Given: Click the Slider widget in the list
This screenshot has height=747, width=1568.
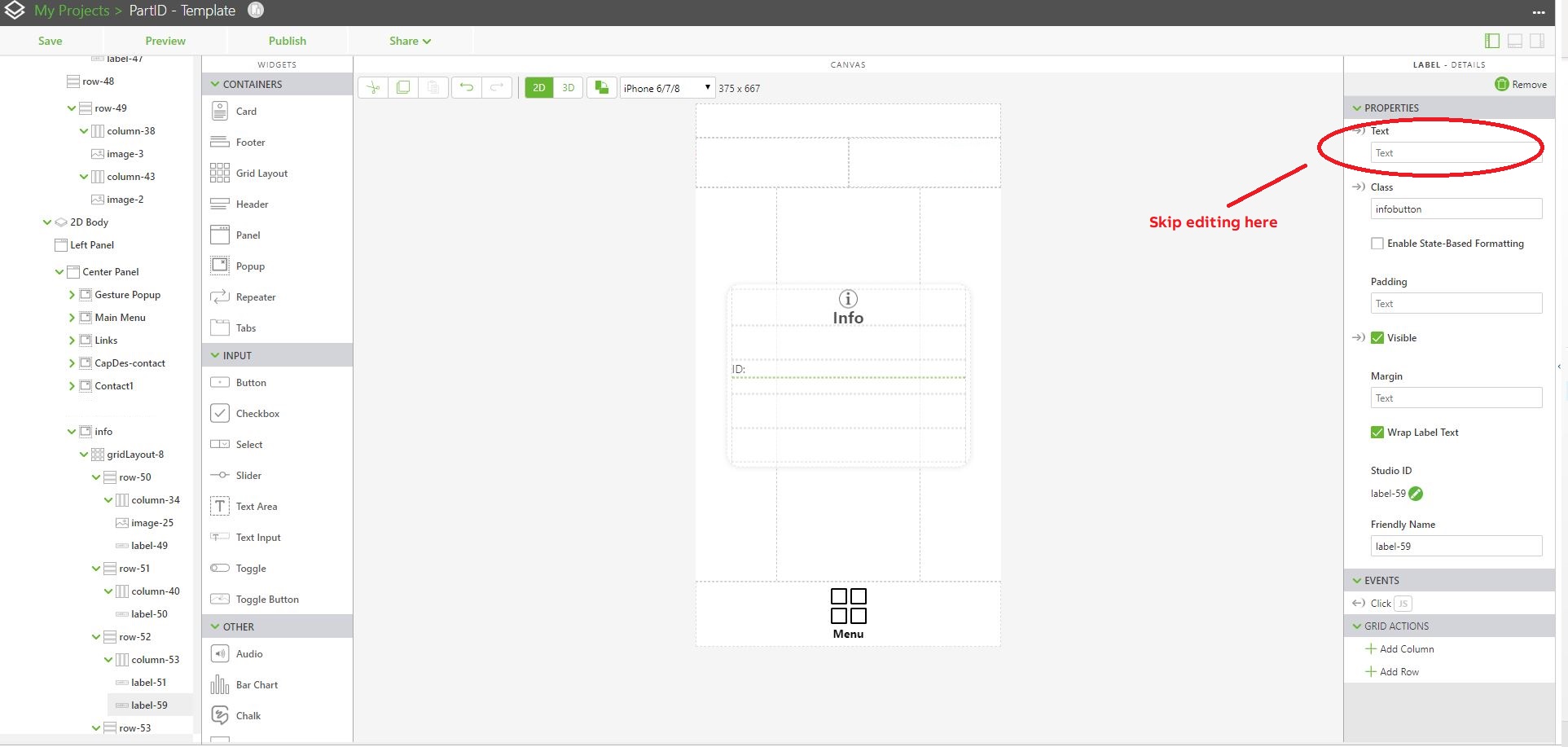Looking at the screenshot, I should (248, 475).
